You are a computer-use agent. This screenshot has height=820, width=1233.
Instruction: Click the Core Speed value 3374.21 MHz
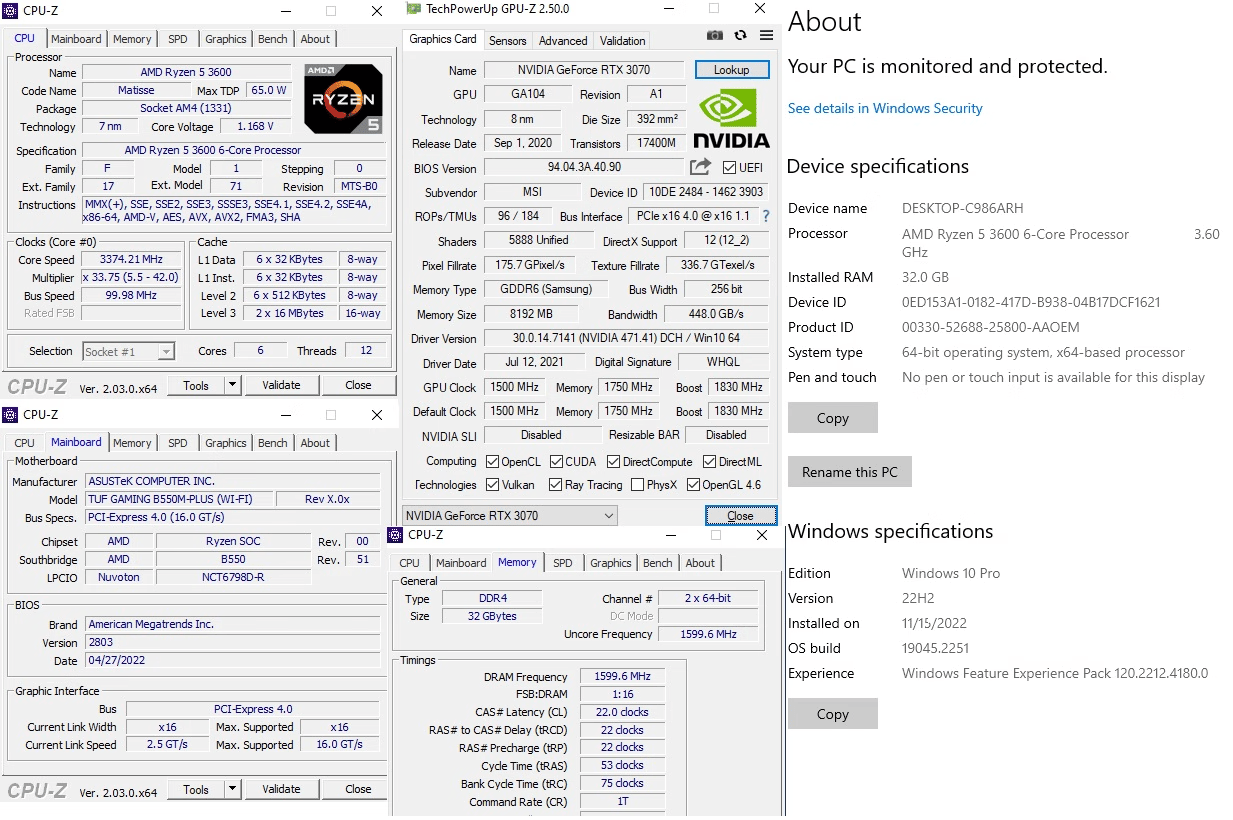click(132, 260)
